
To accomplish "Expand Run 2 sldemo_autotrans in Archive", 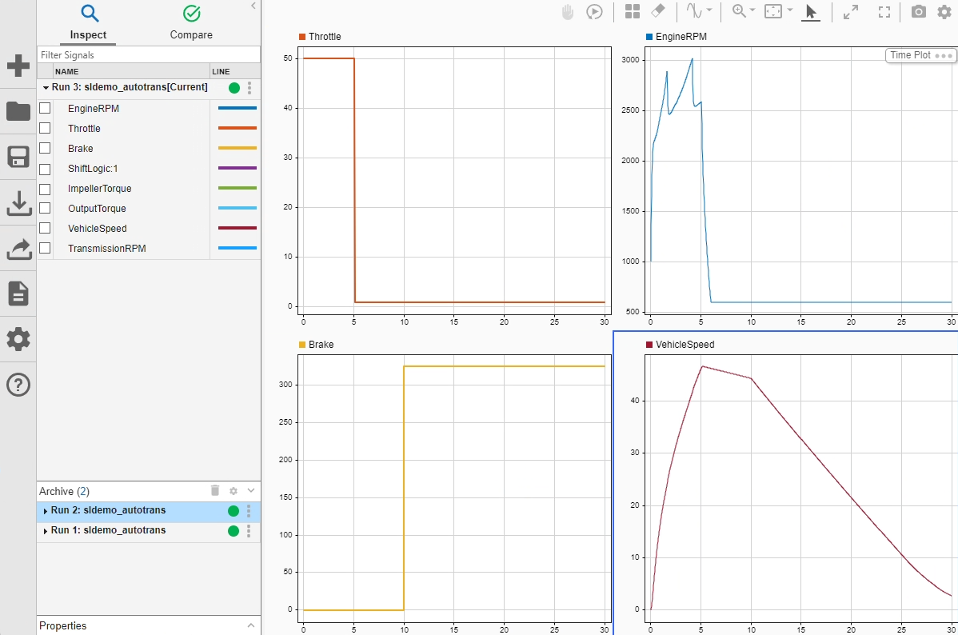I will [x=45, y=511].
